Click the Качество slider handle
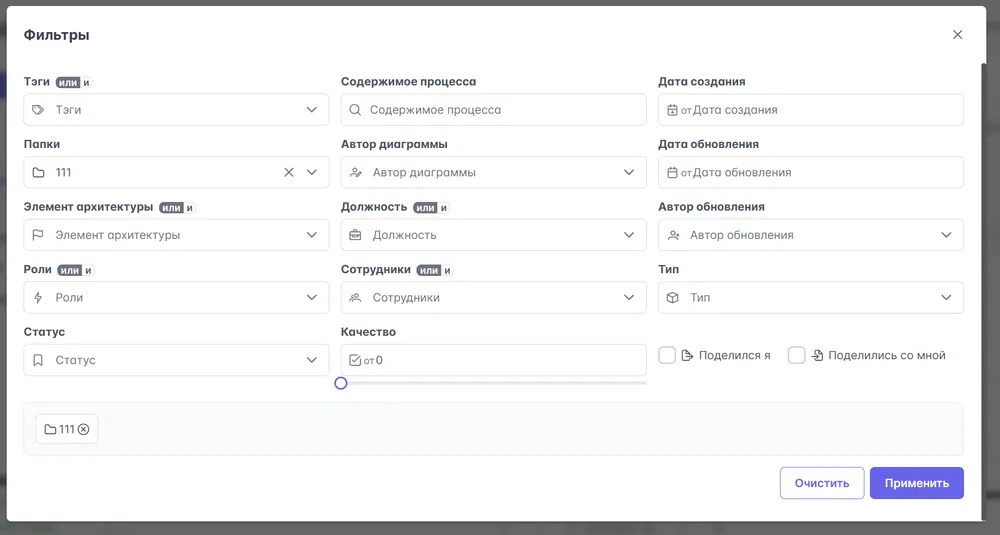 [341, 383]
